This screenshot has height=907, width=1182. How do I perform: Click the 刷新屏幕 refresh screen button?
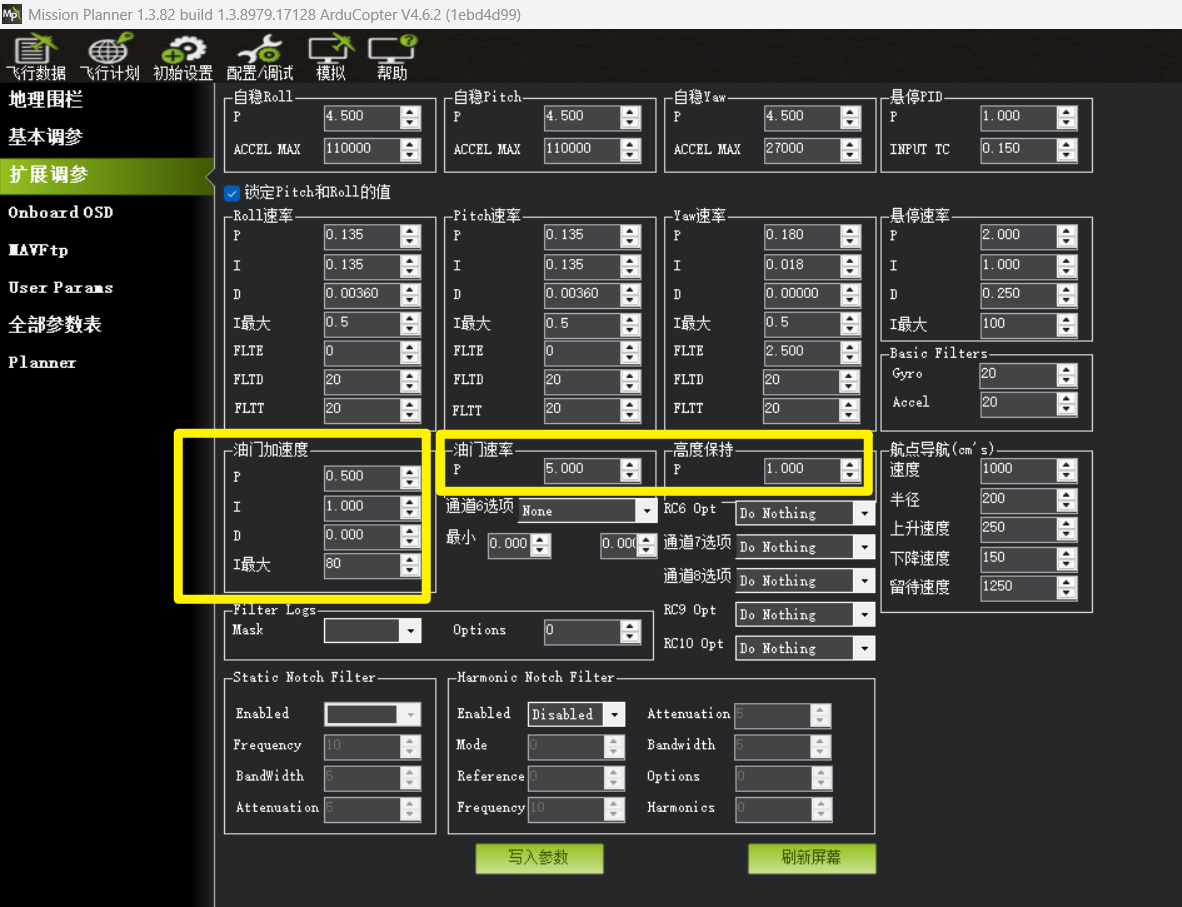[x=811, y=858]
